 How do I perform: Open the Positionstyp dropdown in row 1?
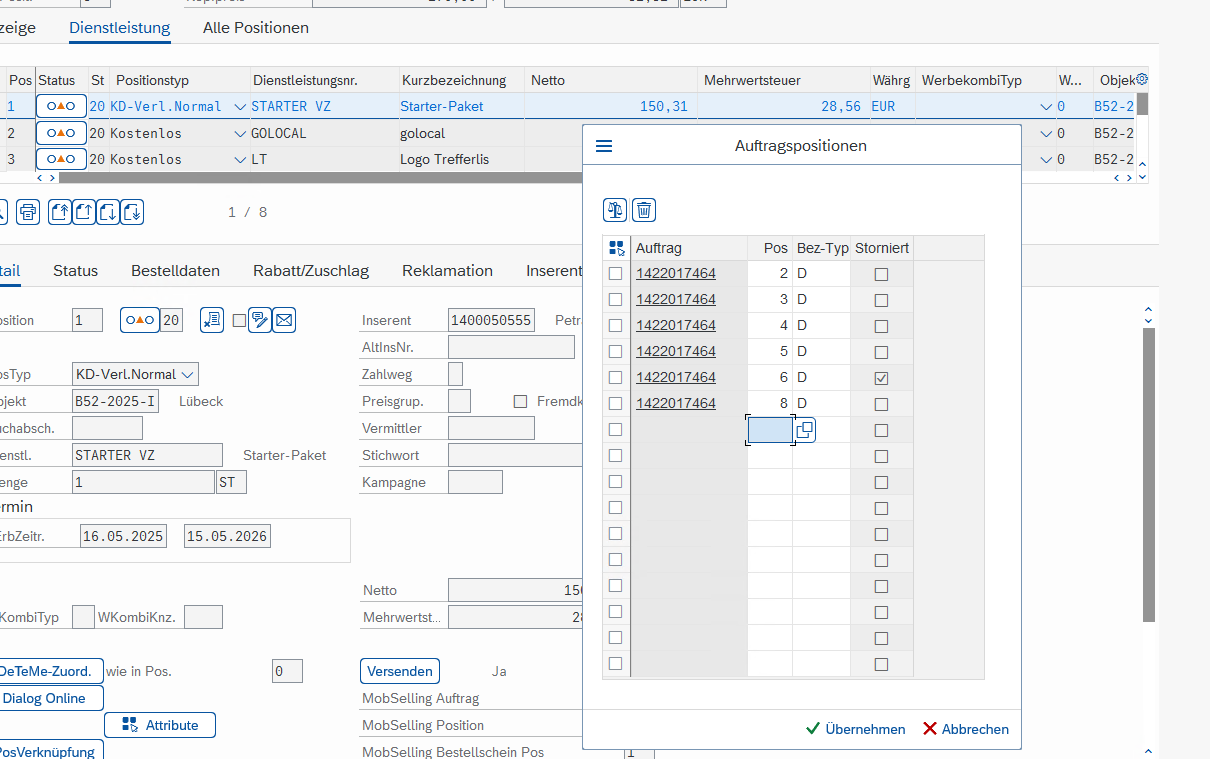pos(240,106)
